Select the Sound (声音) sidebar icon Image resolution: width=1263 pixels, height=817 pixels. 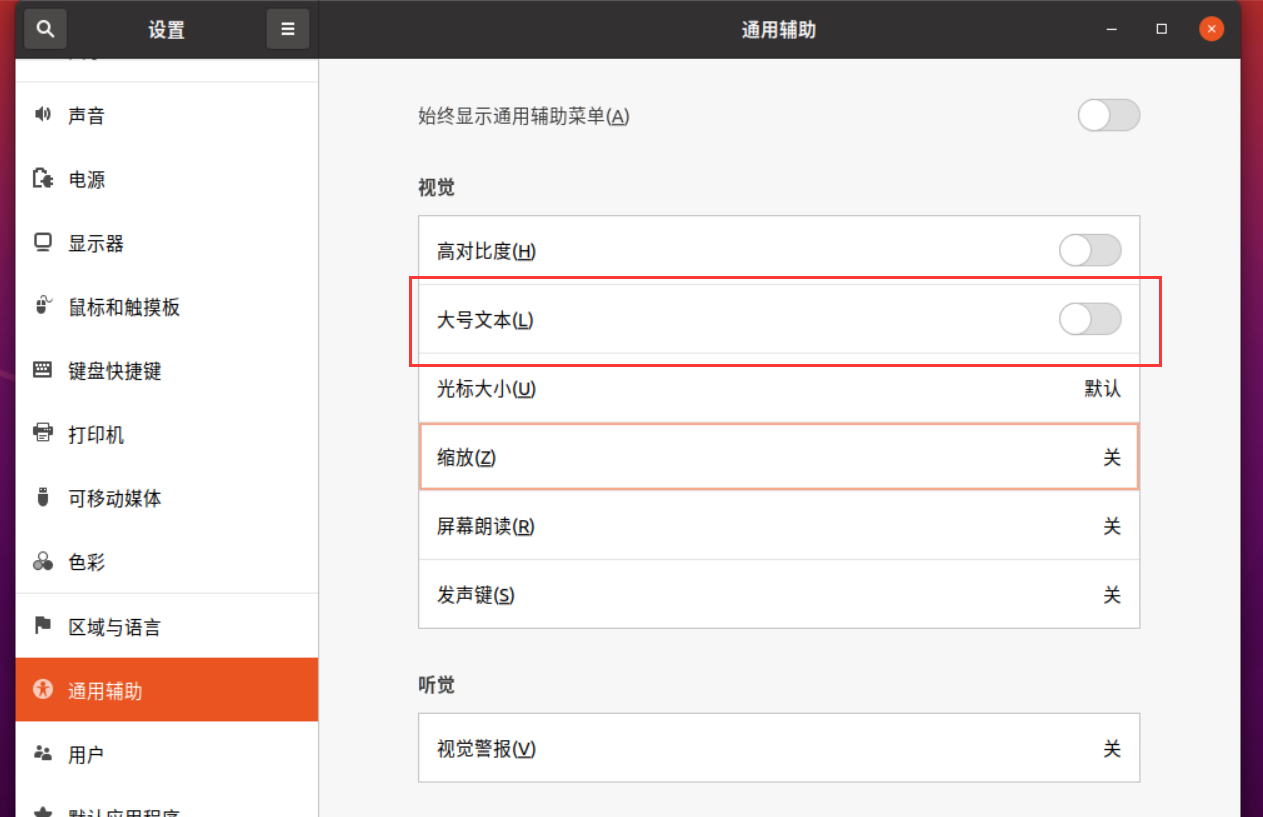point(44,114)
